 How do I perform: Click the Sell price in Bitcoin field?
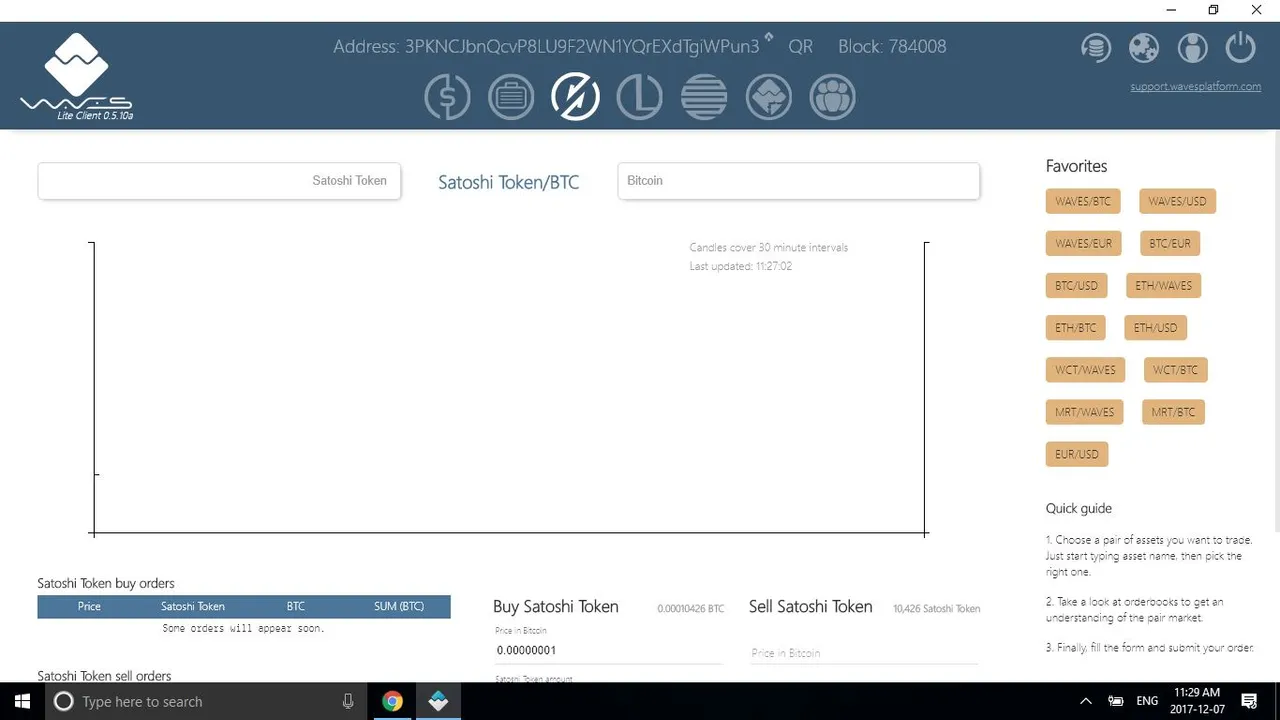tap(864, 653)
